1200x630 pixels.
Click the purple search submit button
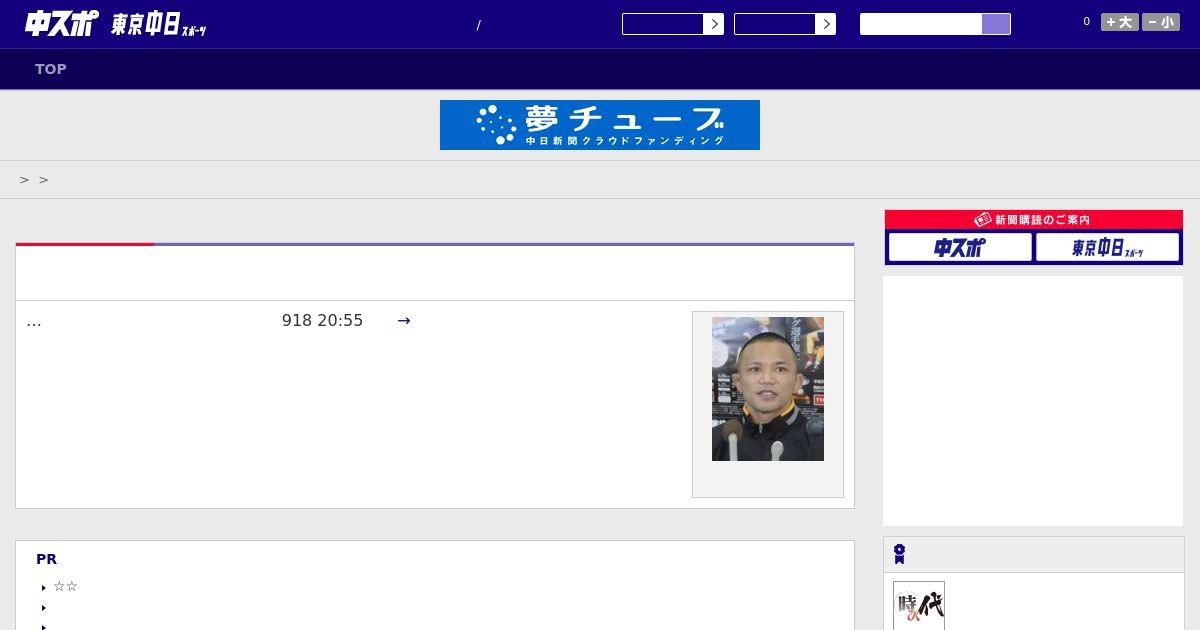(x=996, y=24)
